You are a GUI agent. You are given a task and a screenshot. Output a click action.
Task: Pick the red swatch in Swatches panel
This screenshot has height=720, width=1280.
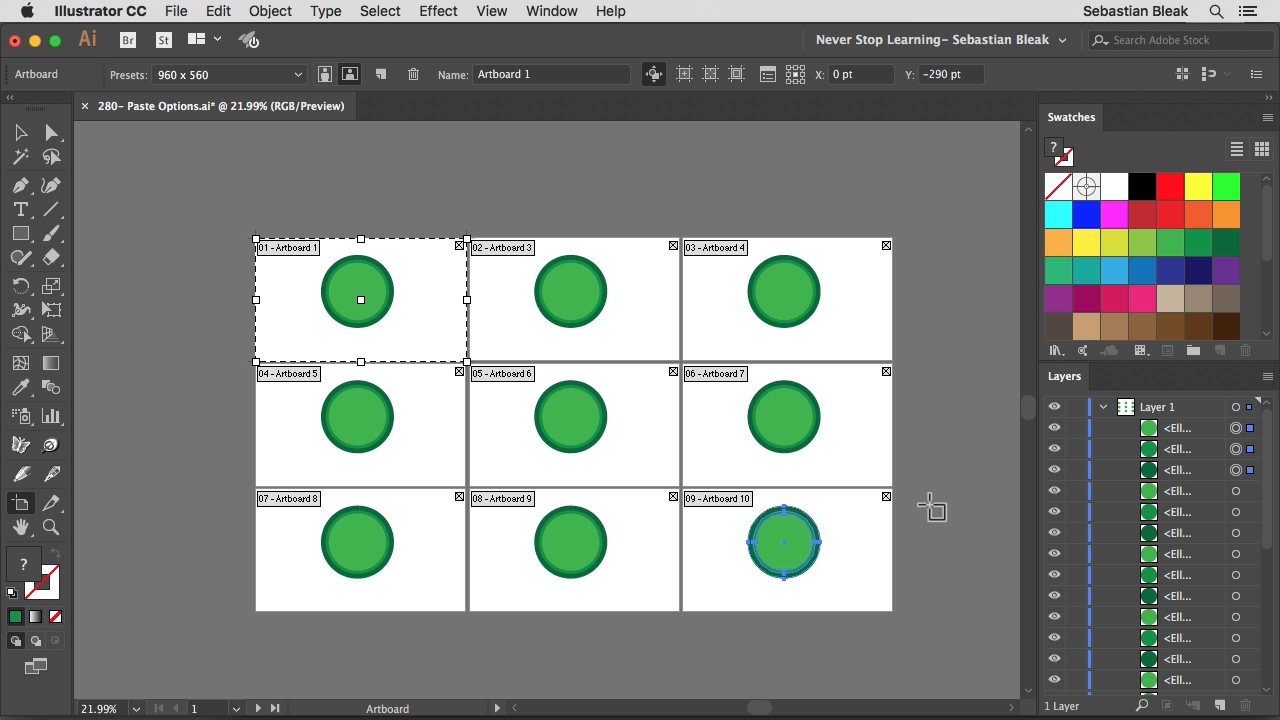pos(1170,186)
